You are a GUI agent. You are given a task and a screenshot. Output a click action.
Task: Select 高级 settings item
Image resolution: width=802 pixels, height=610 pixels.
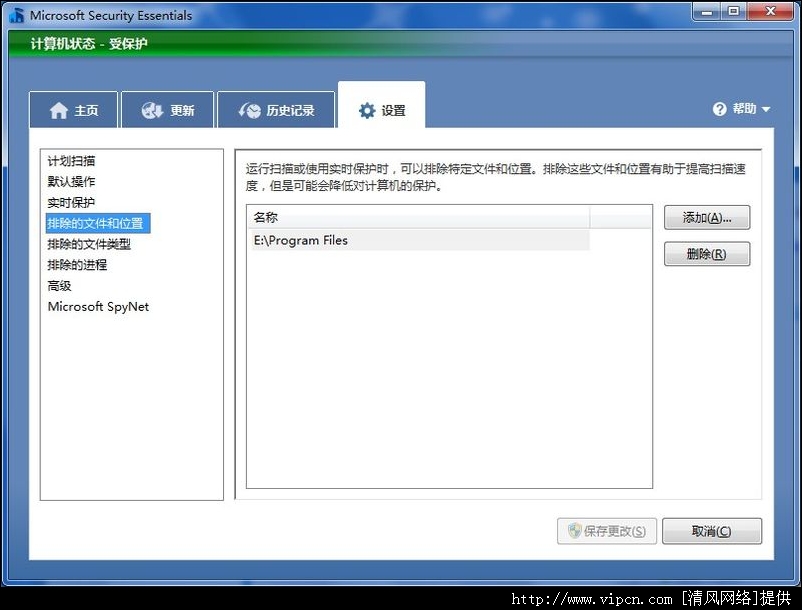pos(59,286)
